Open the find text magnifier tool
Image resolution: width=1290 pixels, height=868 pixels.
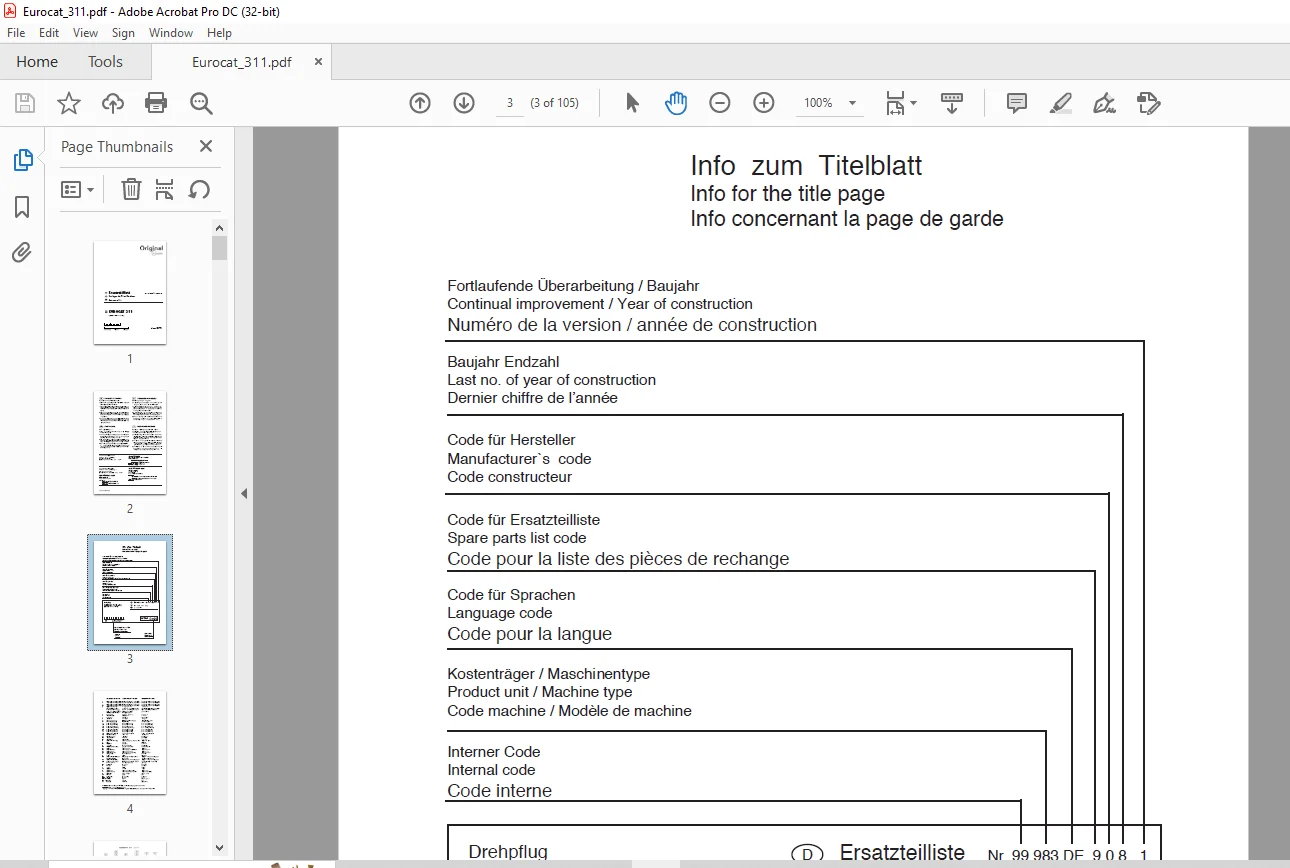coord(201,103)
